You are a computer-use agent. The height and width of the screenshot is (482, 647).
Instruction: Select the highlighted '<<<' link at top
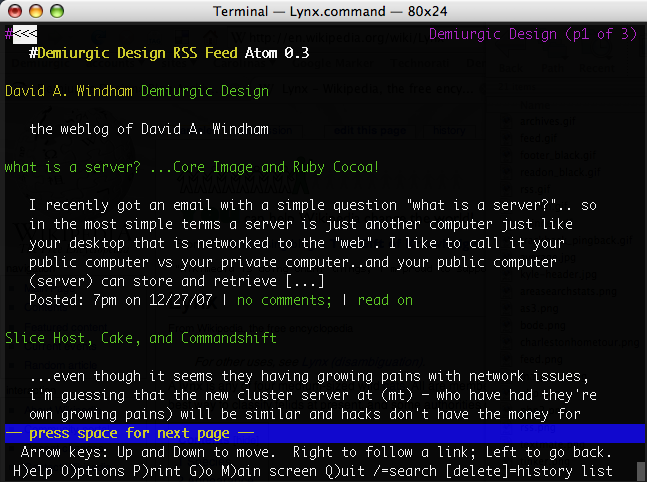point(25,34)
